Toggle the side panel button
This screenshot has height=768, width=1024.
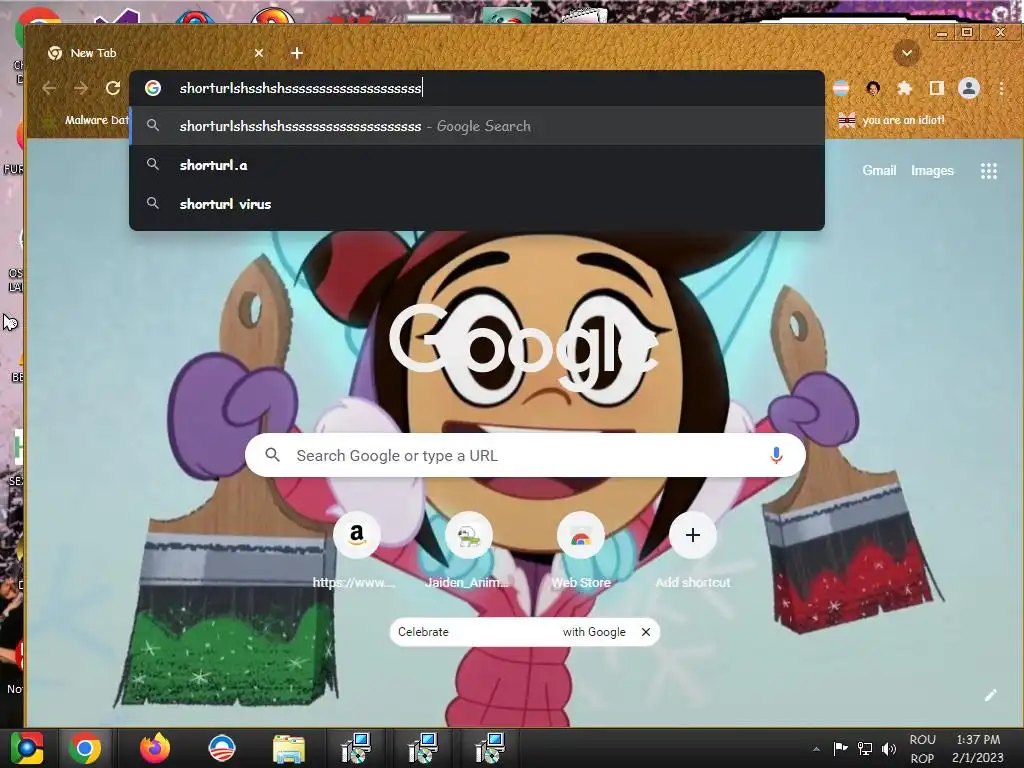point(936,88)
